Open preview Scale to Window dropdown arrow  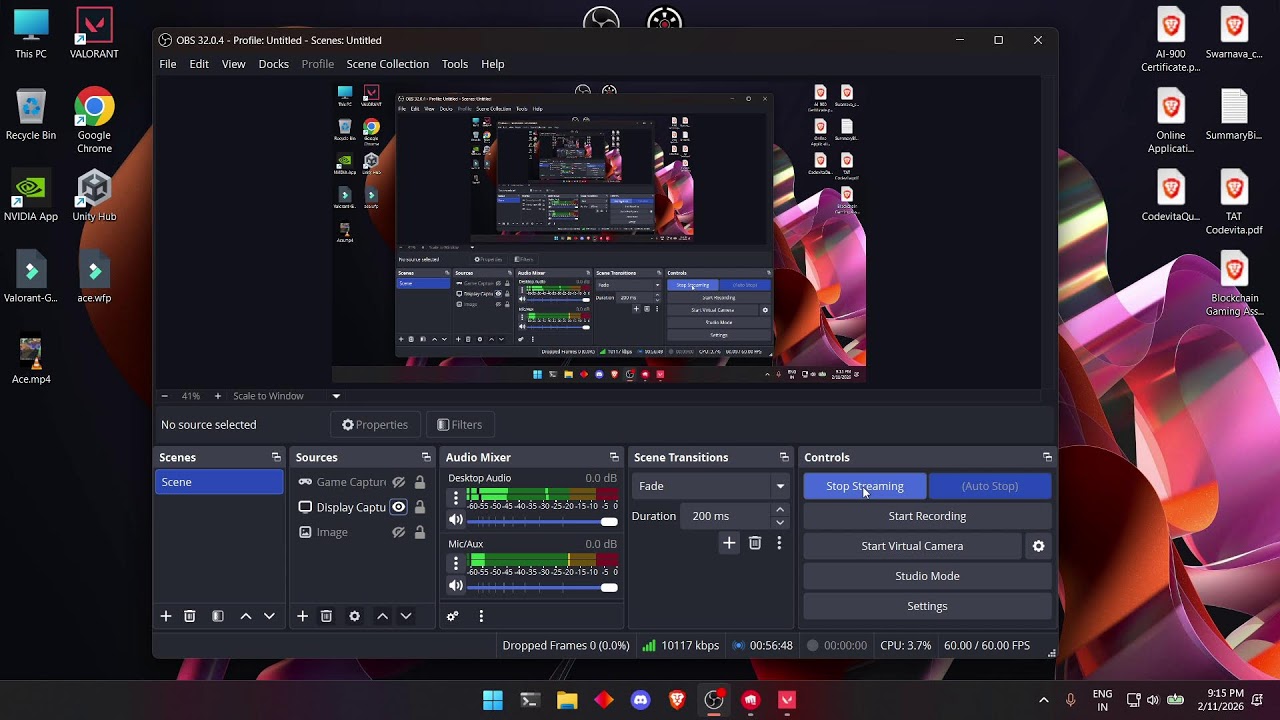(x=336, y=396)
